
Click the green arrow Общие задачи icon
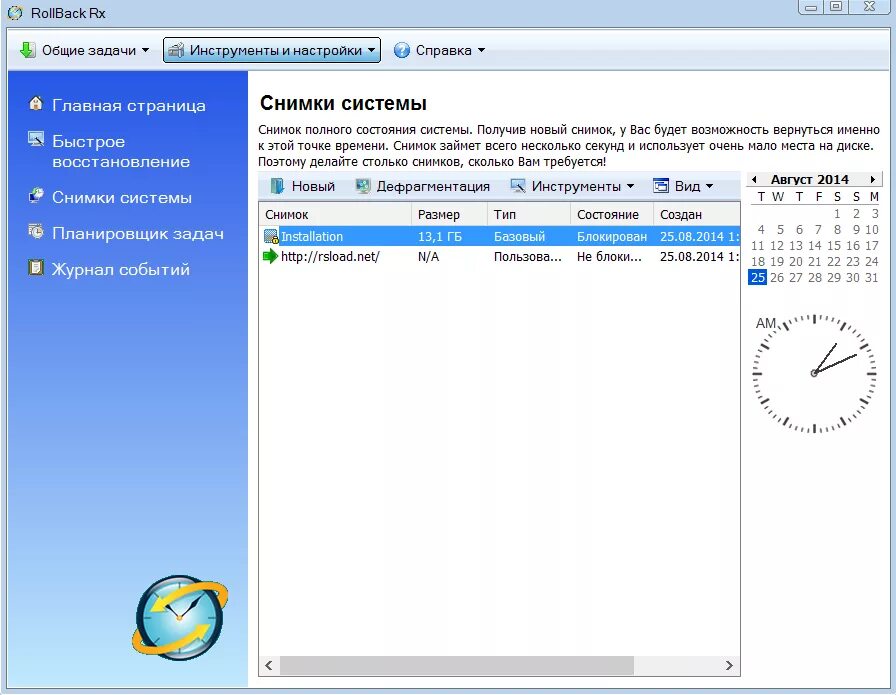pos(27,50)
